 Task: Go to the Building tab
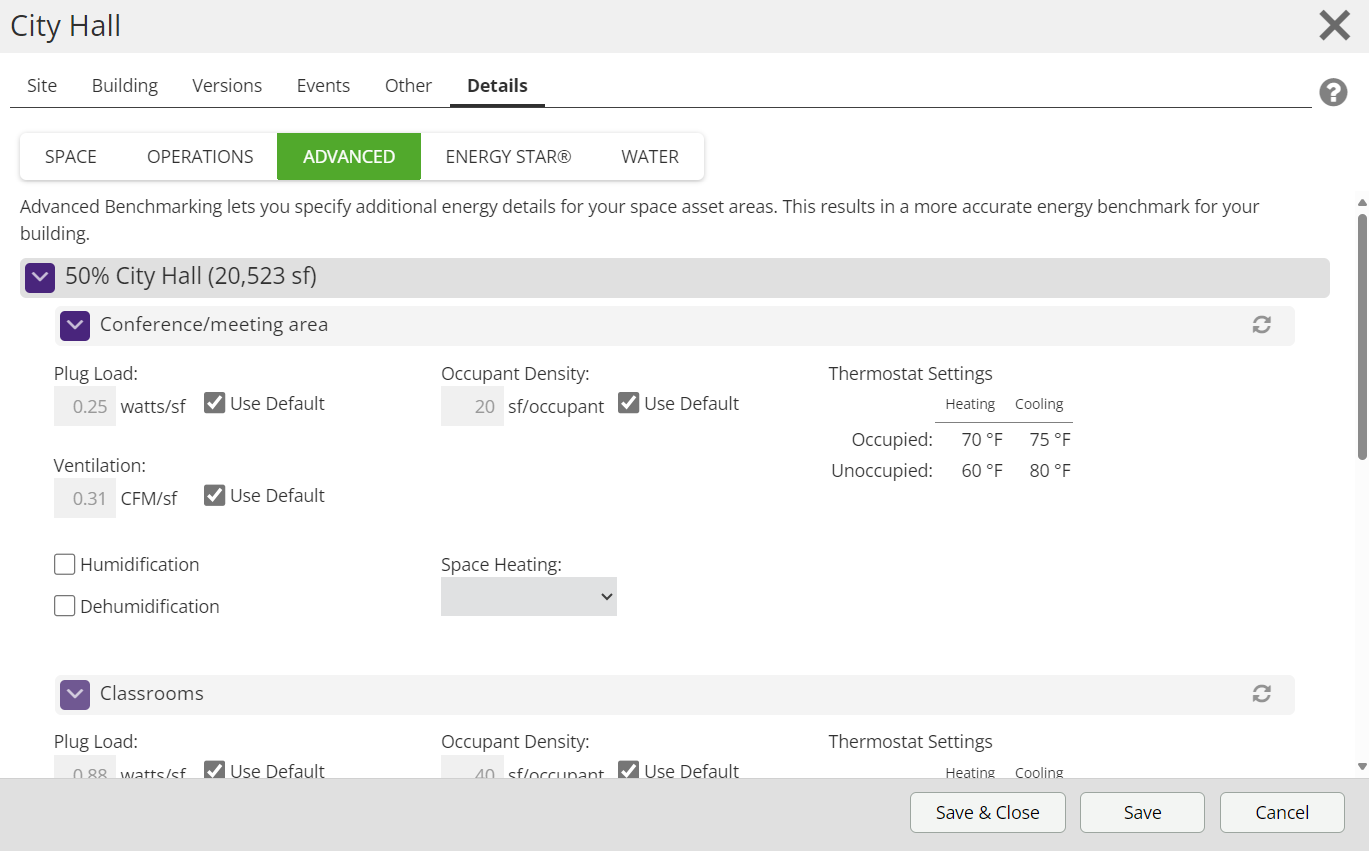(125, 86)
